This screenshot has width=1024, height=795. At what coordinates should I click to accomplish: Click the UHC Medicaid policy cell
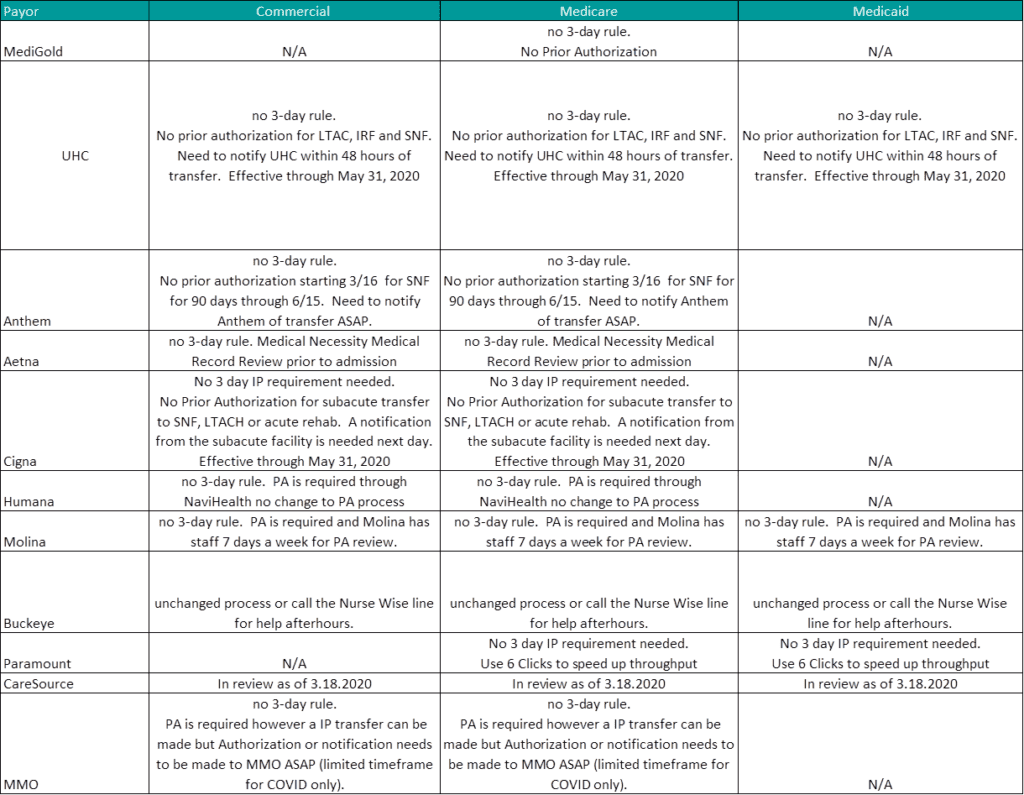880,146
